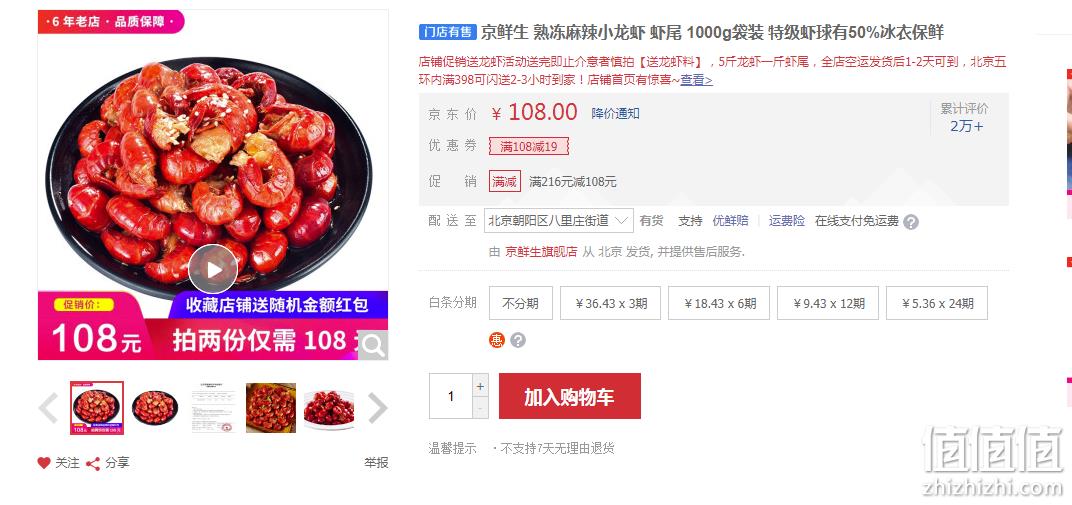This screenshot has width=1072, height=505.
Task: Select ¥36.43 x 3期 installment option
Action: [x=611, y=303]
